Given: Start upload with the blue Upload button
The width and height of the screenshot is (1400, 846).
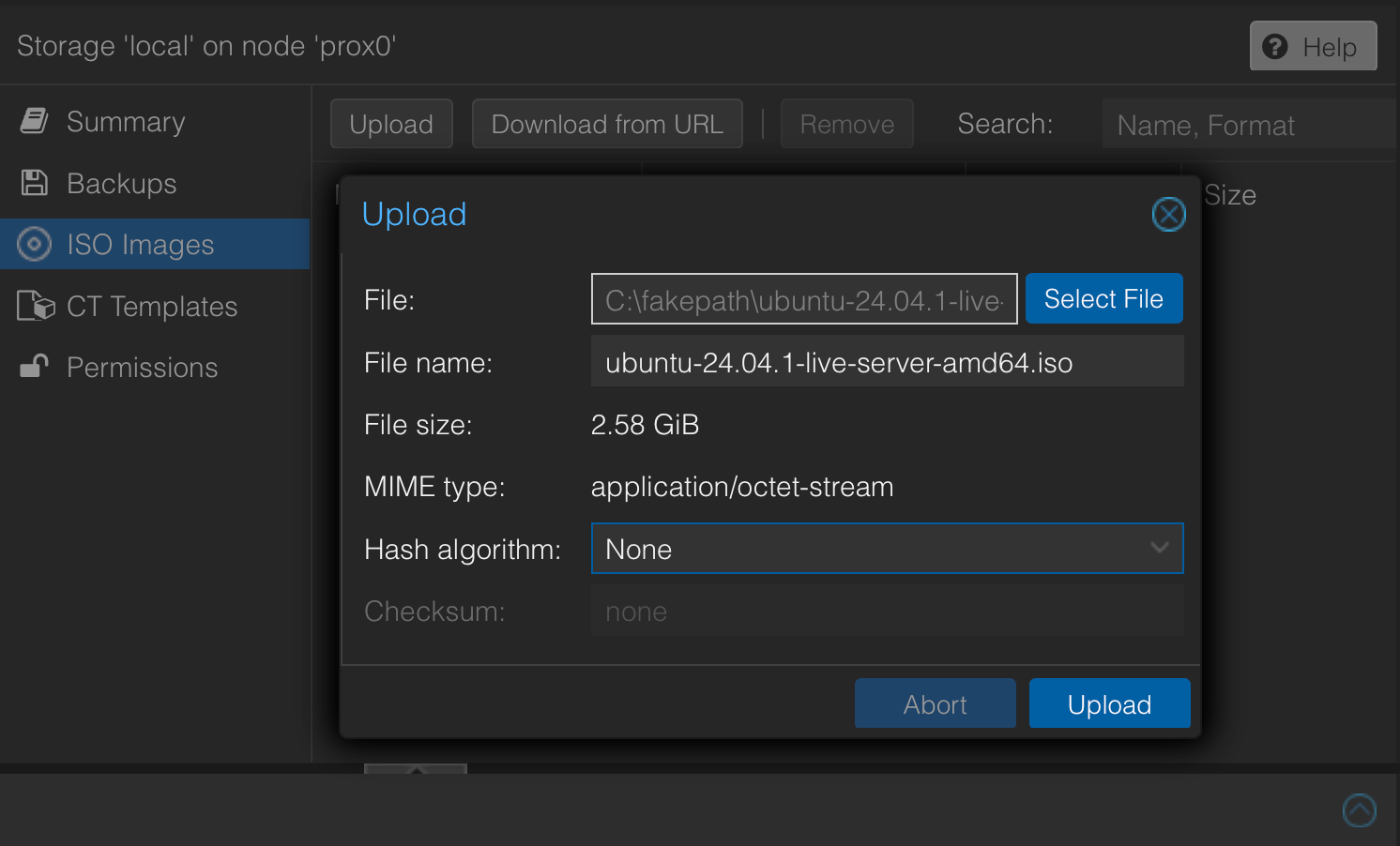Looking at the screenshot, I should (1109, 704).
